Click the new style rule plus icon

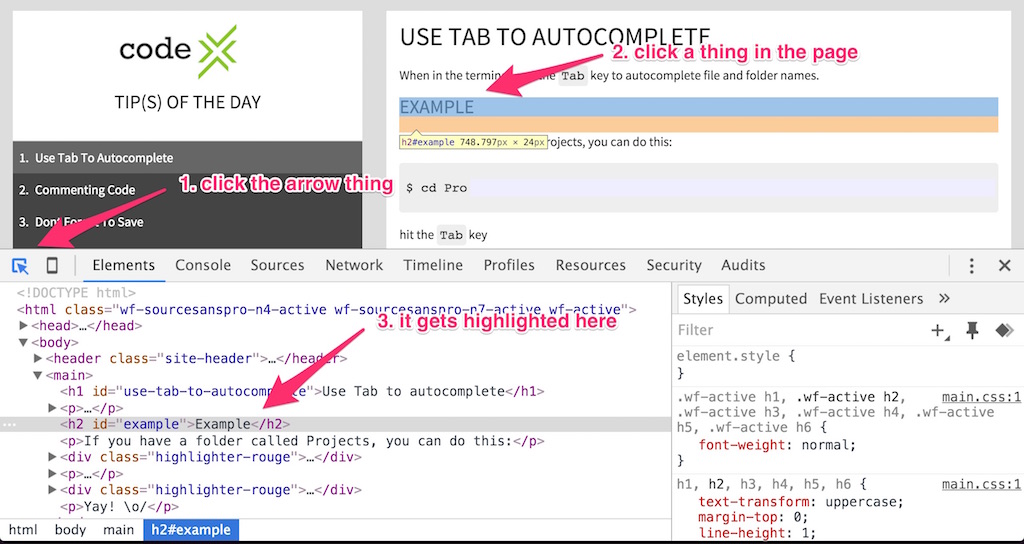(938, 330)
